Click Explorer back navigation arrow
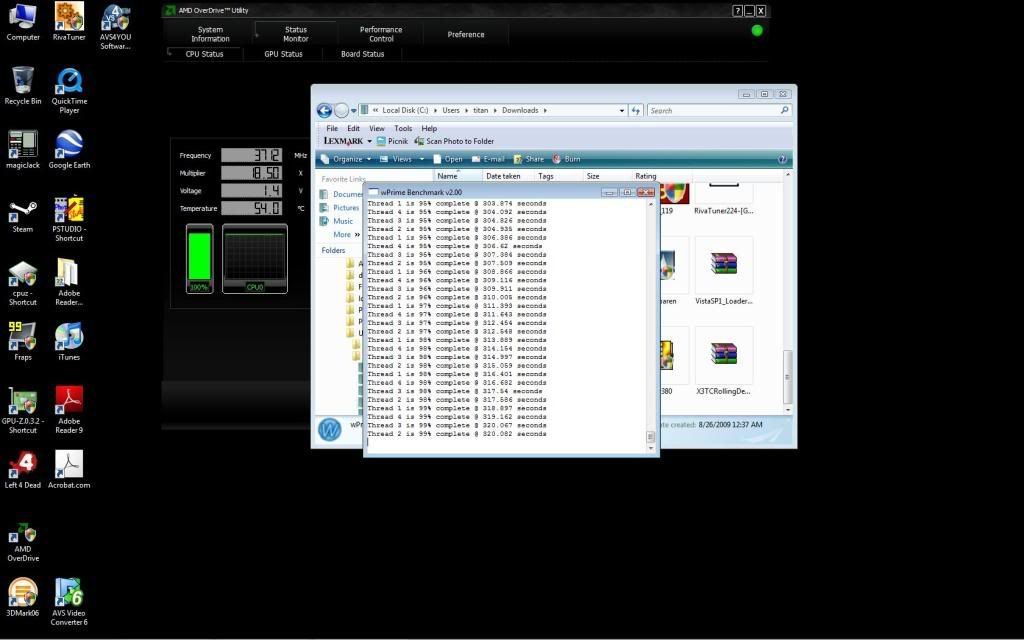 click(x=325, y=110)
